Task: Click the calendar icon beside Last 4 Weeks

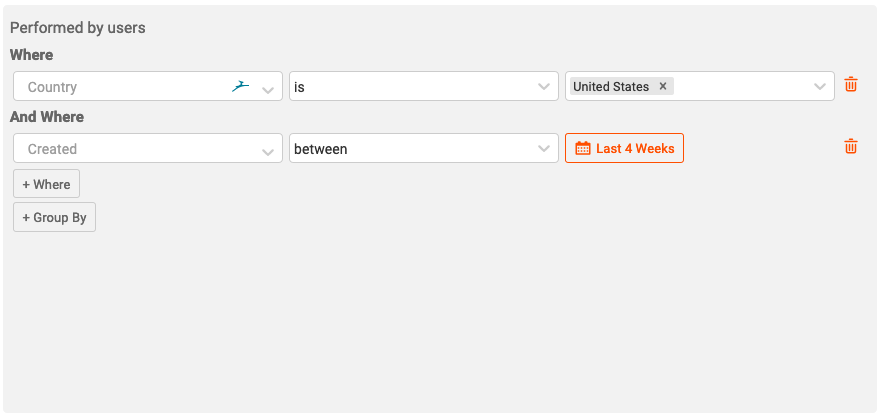Action: 583,148
